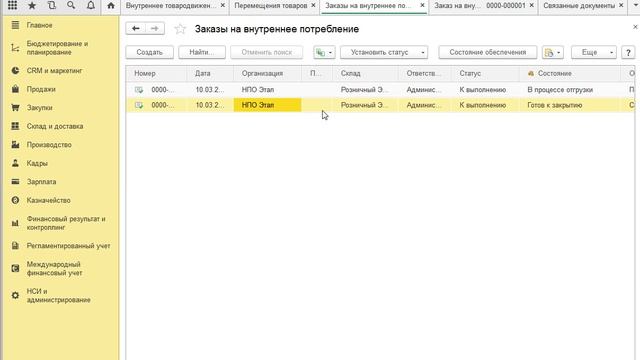This screenshot has height=360, width=640.
Task: Click Админис... in highlighted row
Action: pos(425,105)
